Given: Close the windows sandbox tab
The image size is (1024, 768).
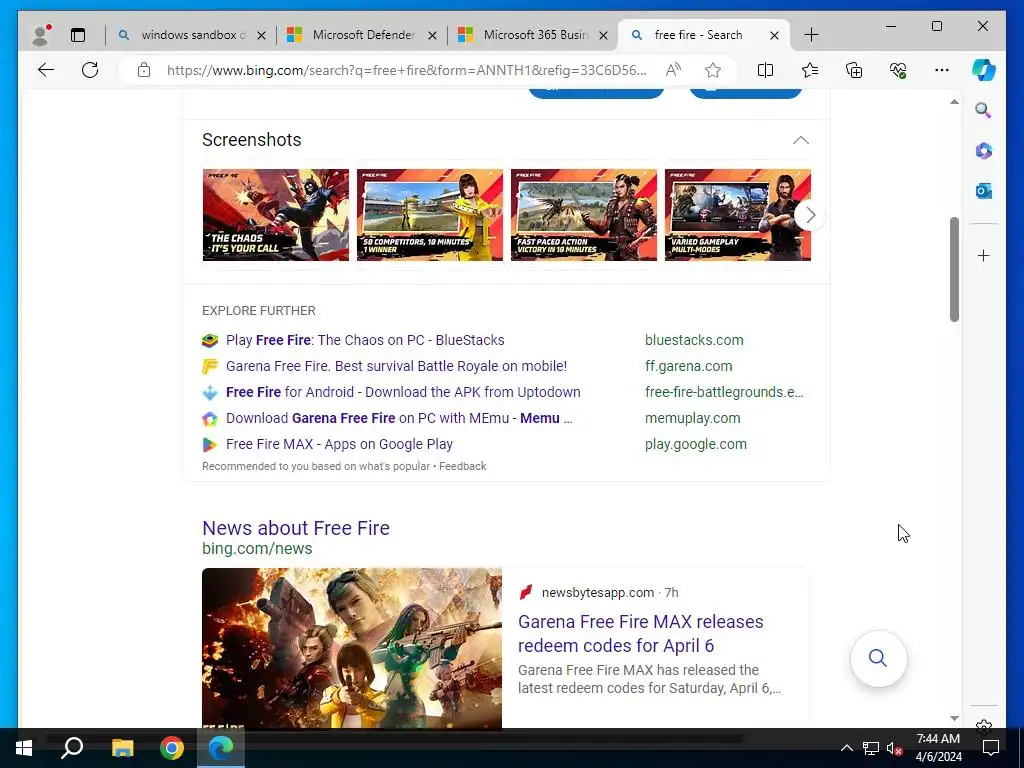Looking at the screenshot, I should 261,35.
